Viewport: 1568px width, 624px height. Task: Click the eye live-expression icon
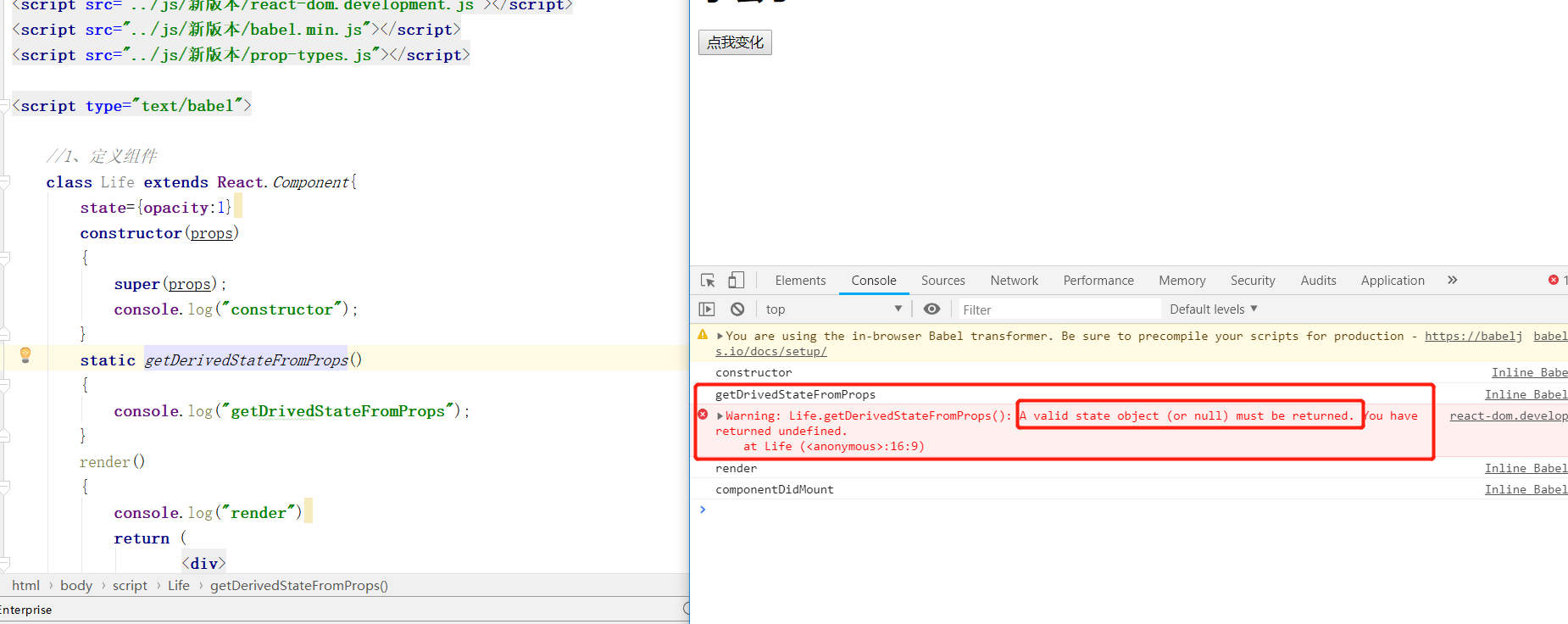931,309
